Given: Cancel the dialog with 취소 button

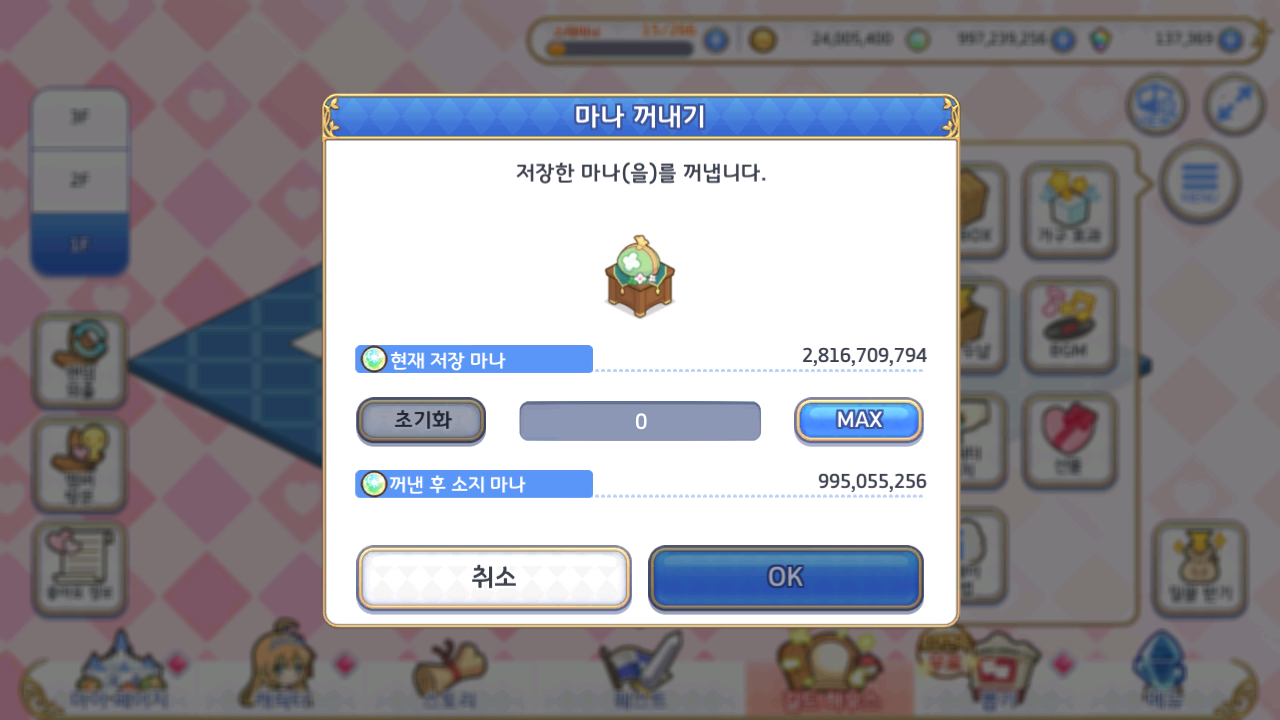Looking at the screenshot, I should (x=494, y=577).
